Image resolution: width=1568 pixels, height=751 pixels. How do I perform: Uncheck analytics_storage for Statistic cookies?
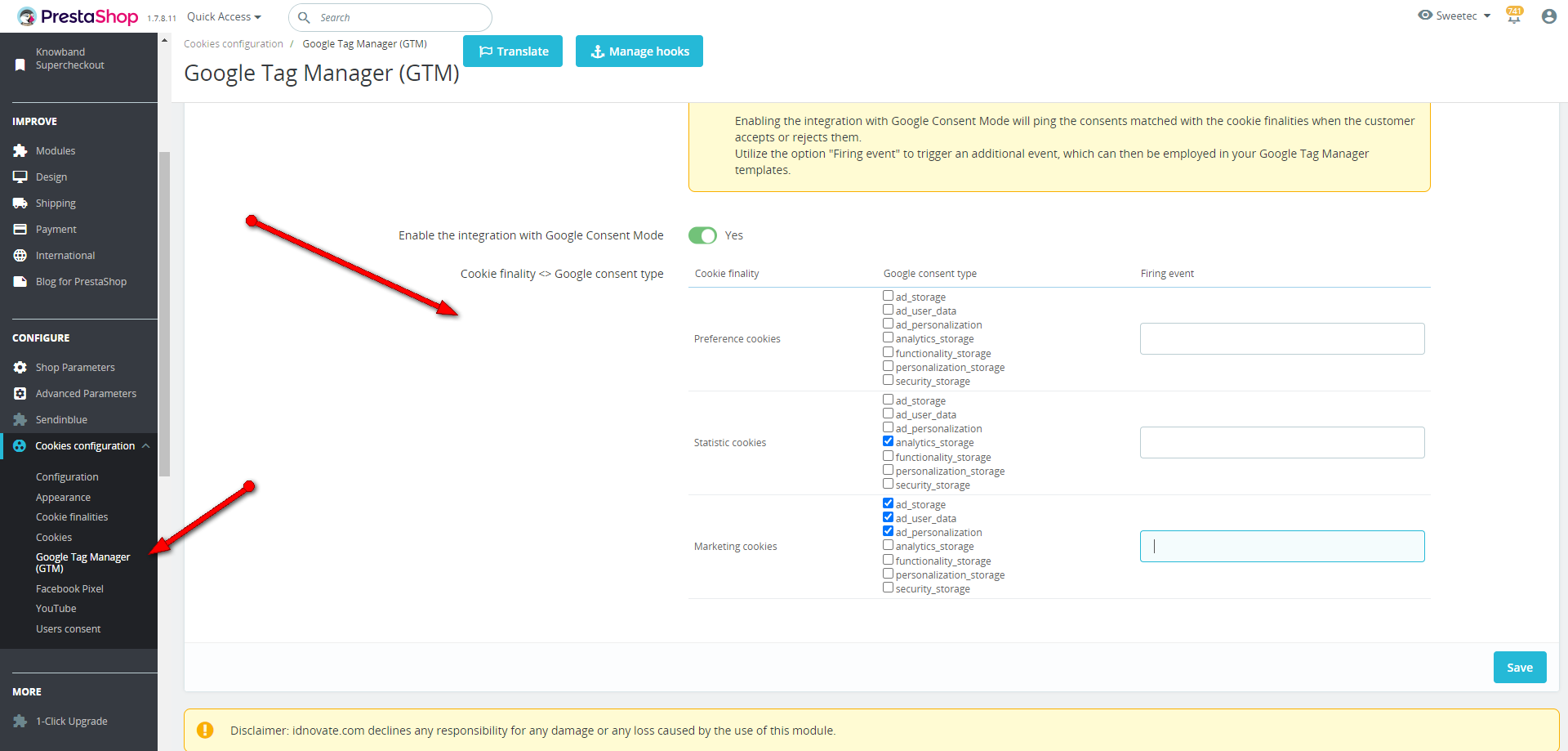tap(888, 441)
